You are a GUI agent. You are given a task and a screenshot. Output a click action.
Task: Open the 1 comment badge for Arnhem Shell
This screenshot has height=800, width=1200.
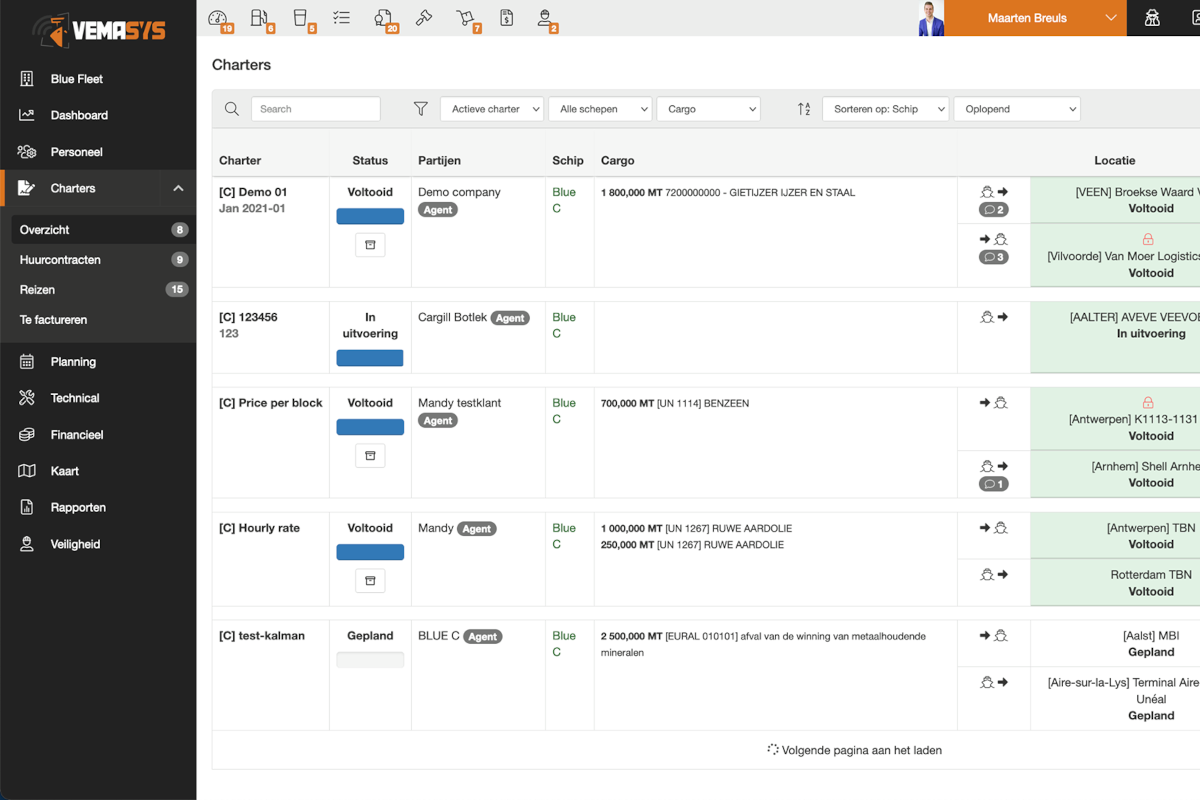pos(993,484)
